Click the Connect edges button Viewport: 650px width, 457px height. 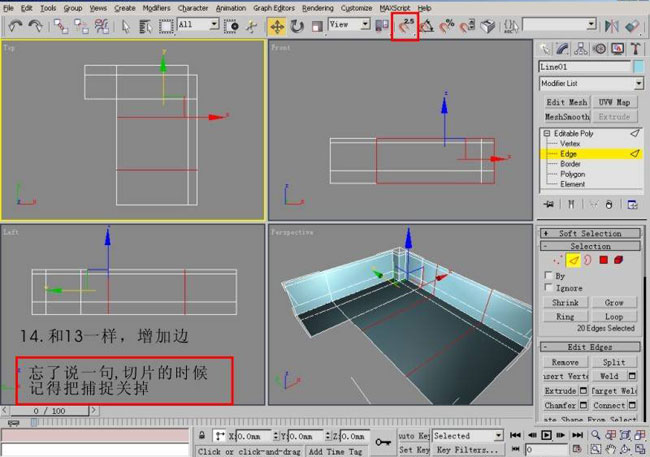(x=609, y=405)
